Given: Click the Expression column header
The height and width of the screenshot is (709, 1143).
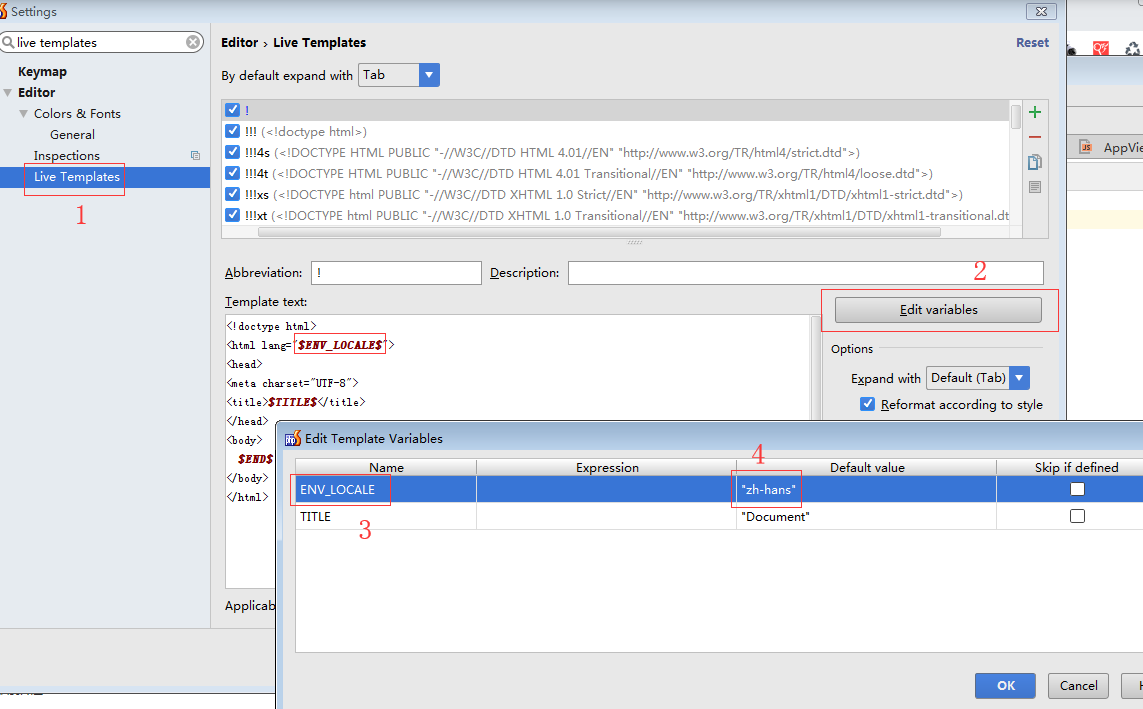Looking at the screenshot, I should click(x=606, y=468).
